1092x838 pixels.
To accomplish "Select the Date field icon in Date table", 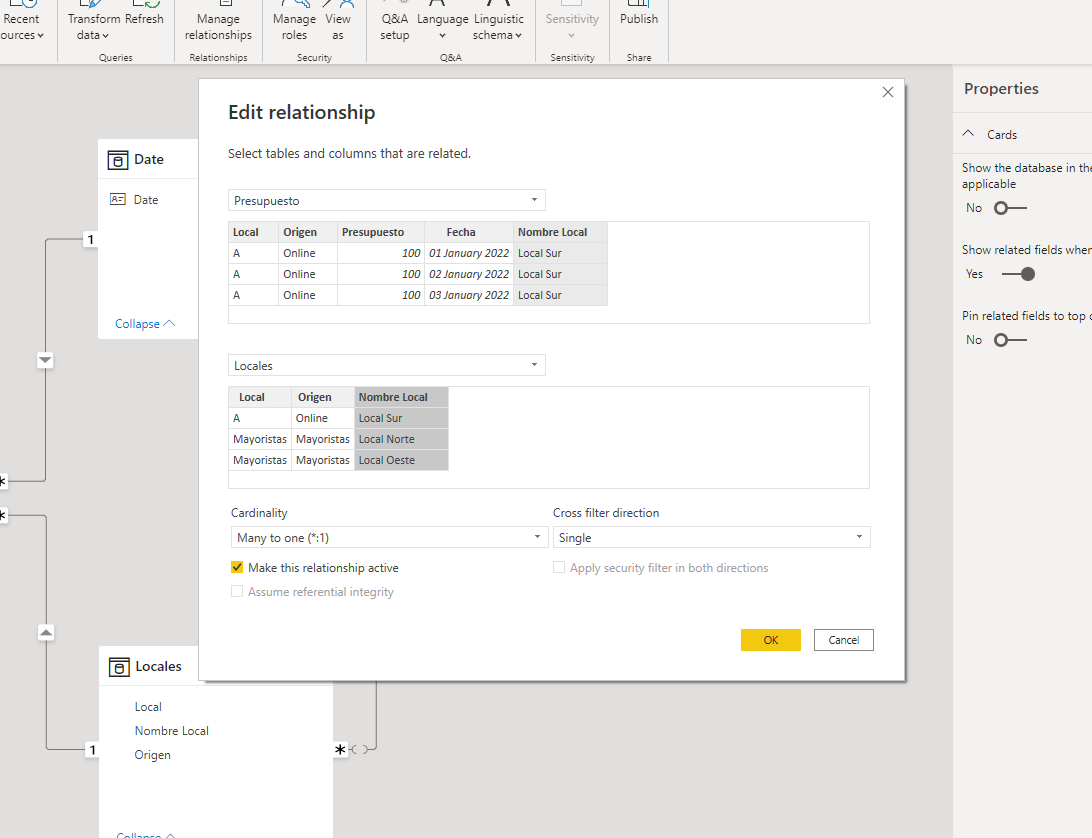I will point(118,199).
